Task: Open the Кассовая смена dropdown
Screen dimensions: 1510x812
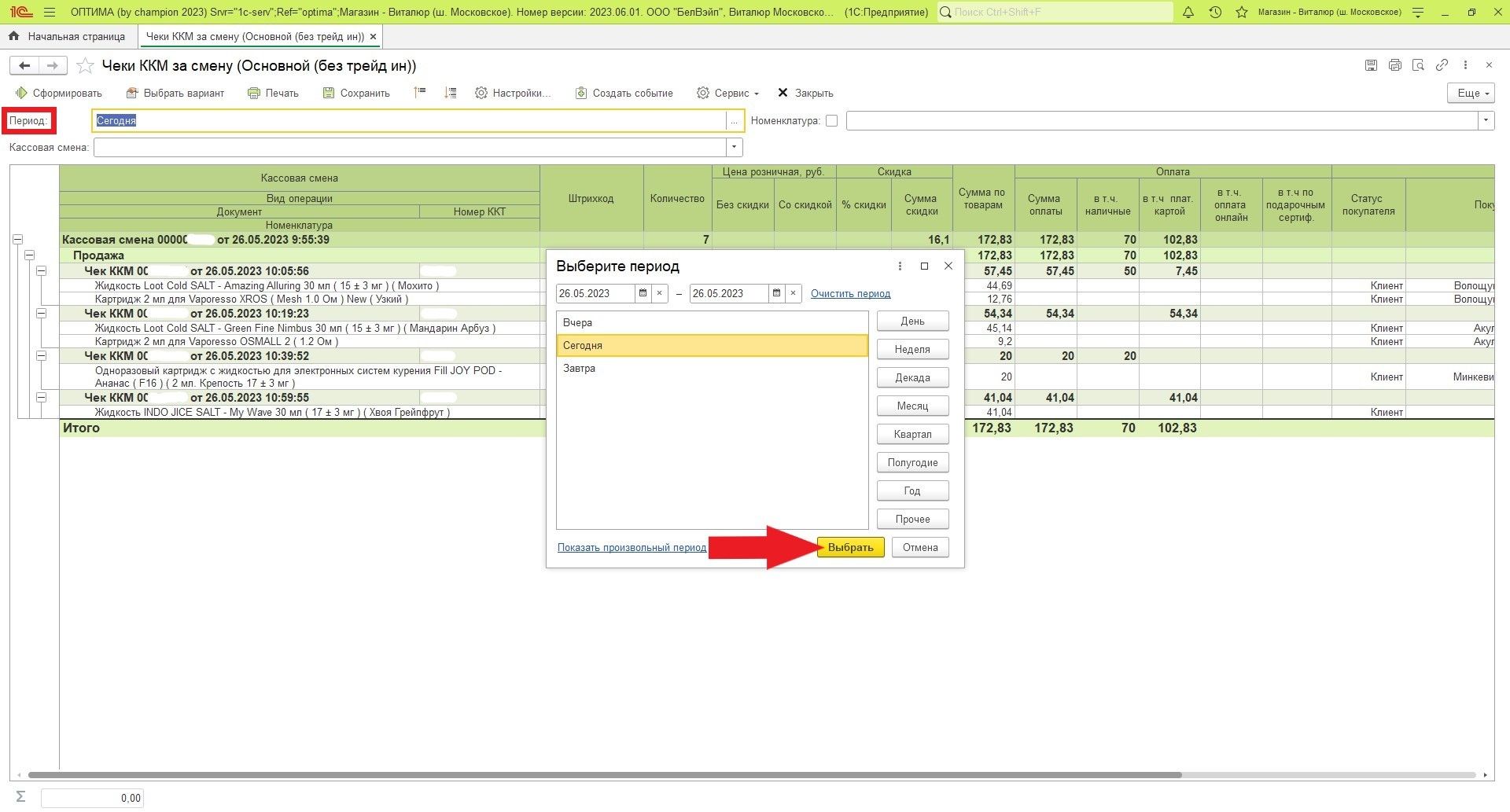Action: click(x=734, y=147)
